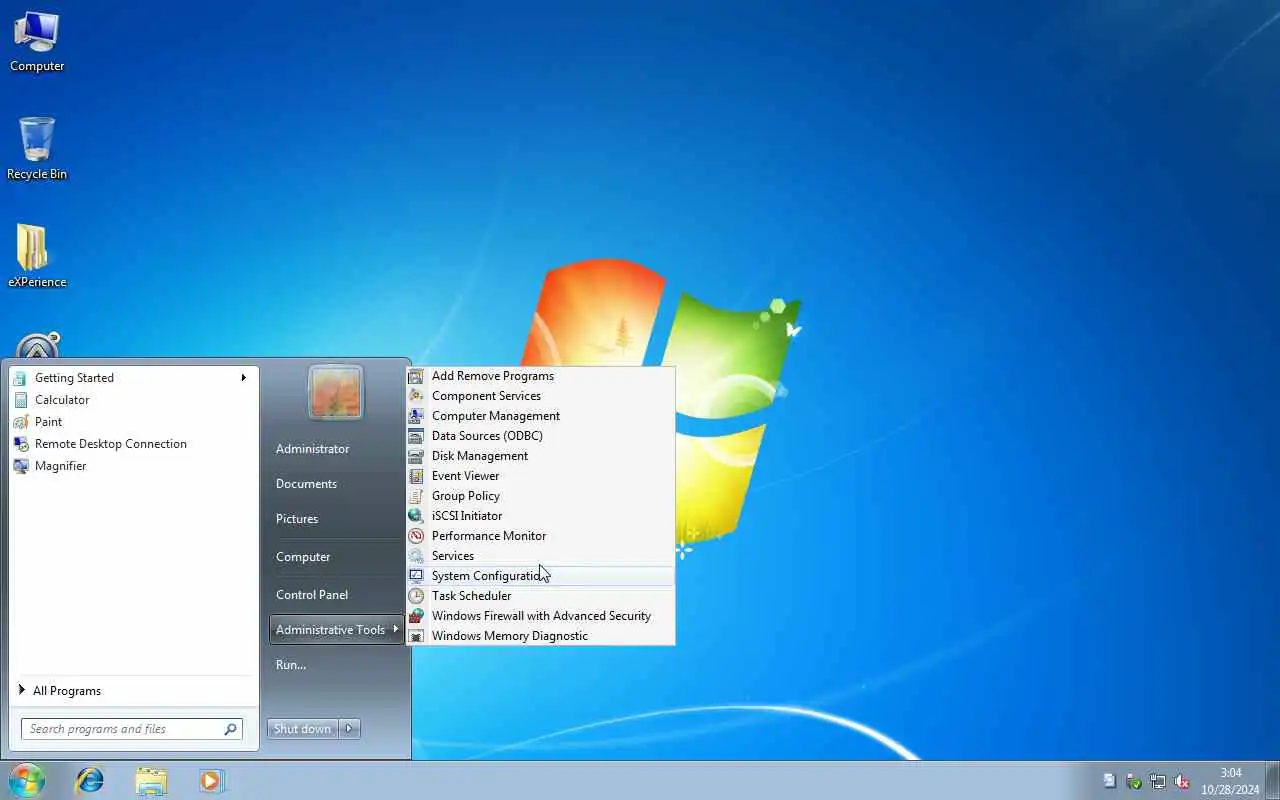Open Documents from Start menu
Screen dimensions: 1280x800
coord(306,484)
